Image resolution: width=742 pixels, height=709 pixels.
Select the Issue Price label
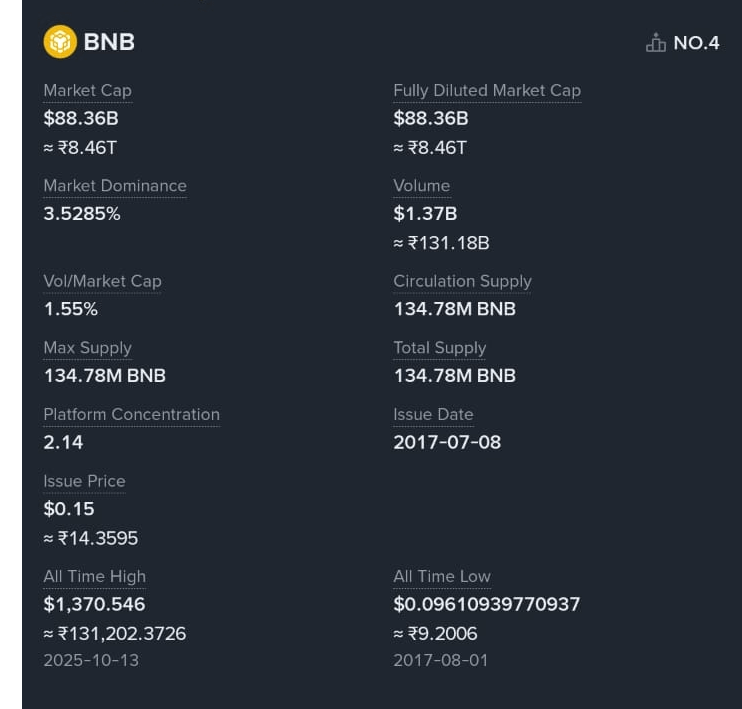[x=84, y=481]
